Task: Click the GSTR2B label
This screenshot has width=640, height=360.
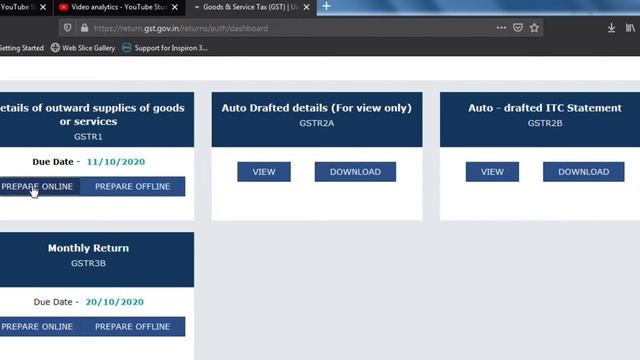Action: click(545, 123)
